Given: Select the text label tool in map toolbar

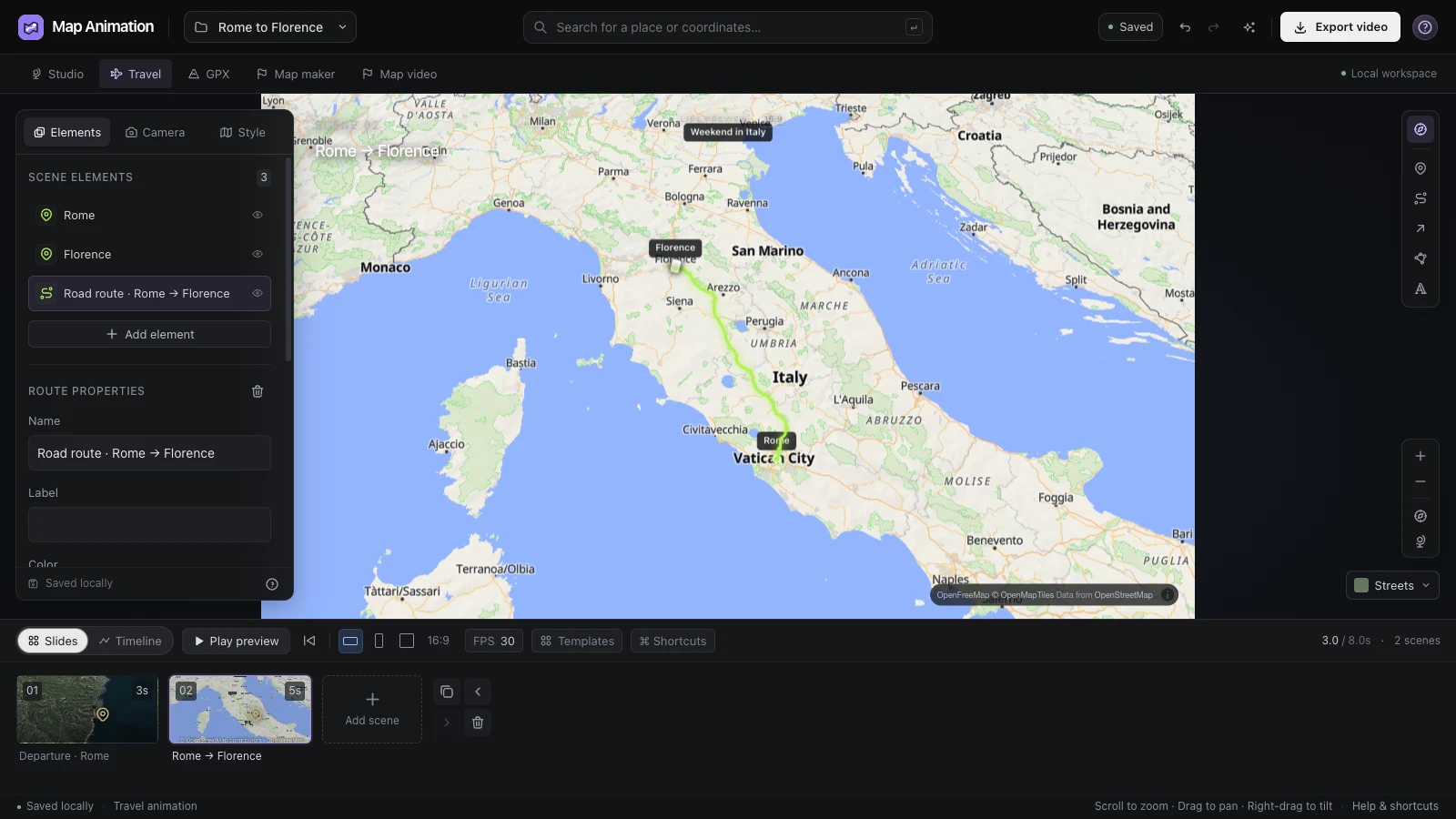Looking at the screenshot, I should coord(1420,288).
